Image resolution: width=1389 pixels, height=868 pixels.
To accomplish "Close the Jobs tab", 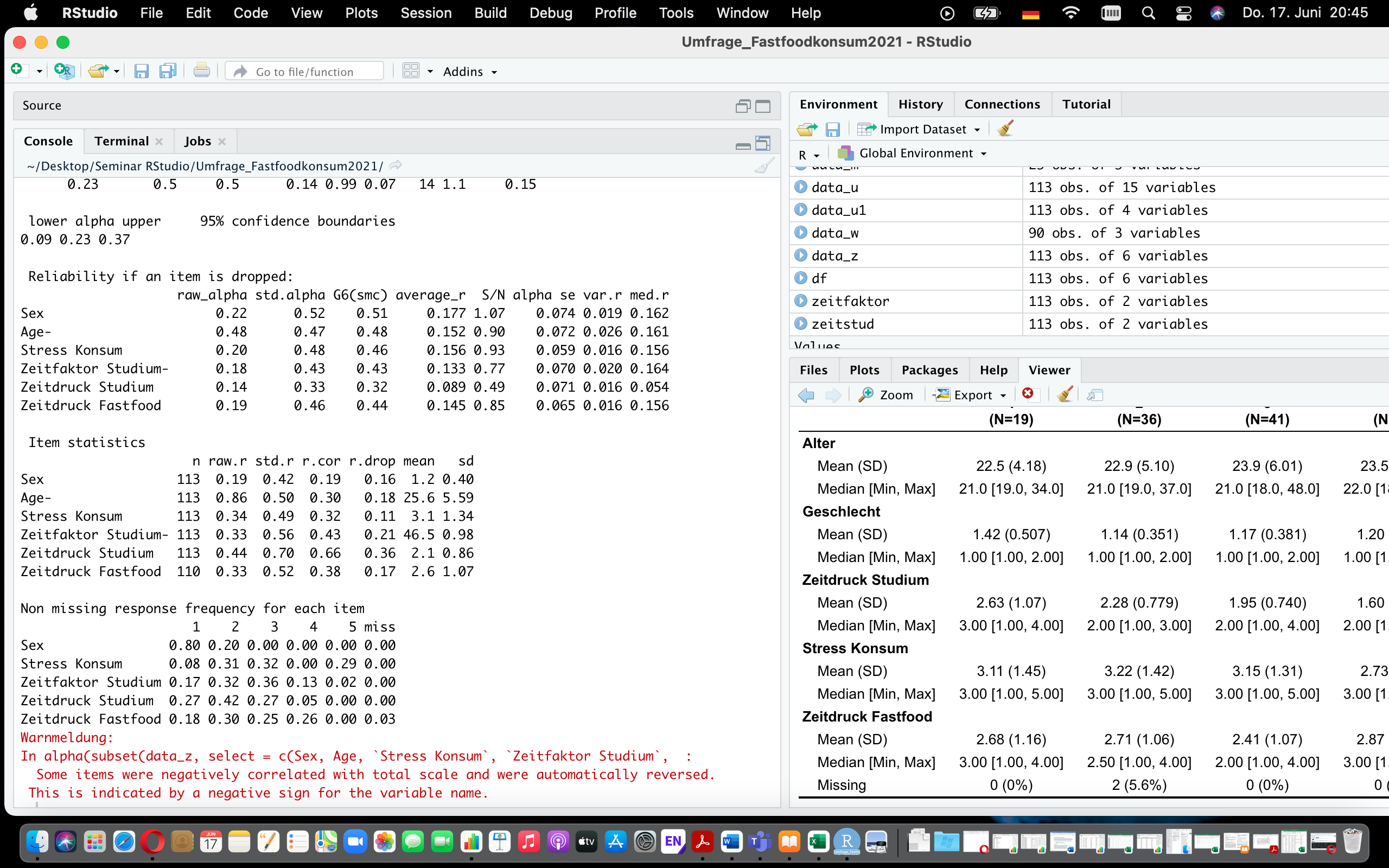I will 222,142.
